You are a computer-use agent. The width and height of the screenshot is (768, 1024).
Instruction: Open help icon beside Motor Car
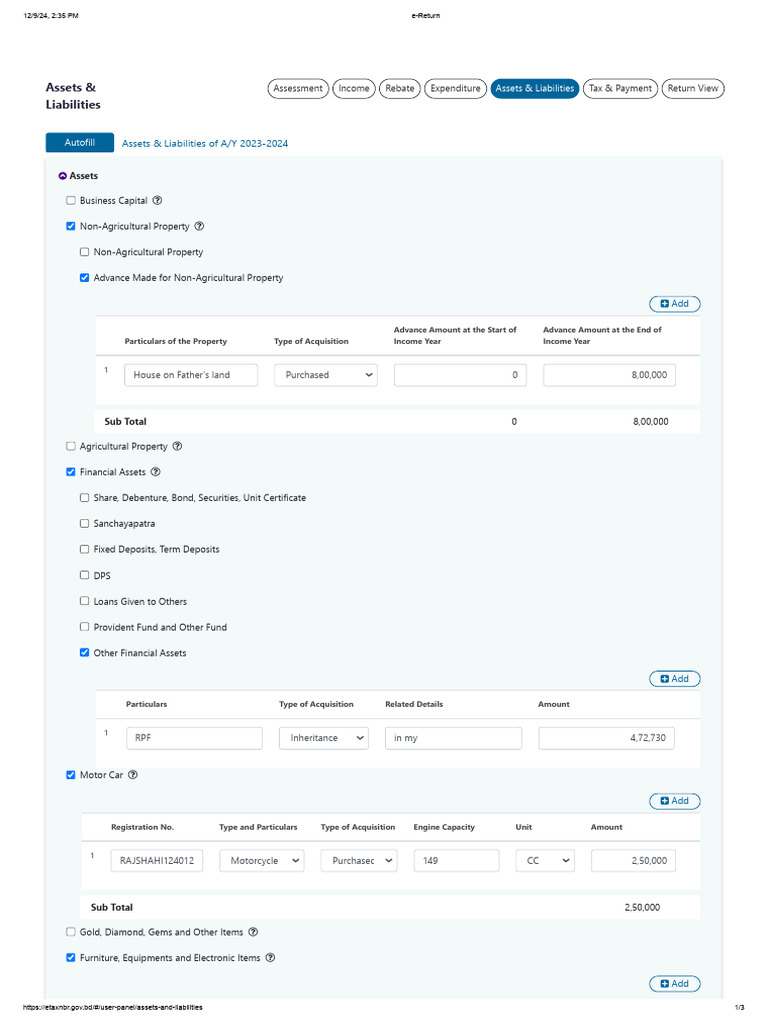(x=133, y=775)
